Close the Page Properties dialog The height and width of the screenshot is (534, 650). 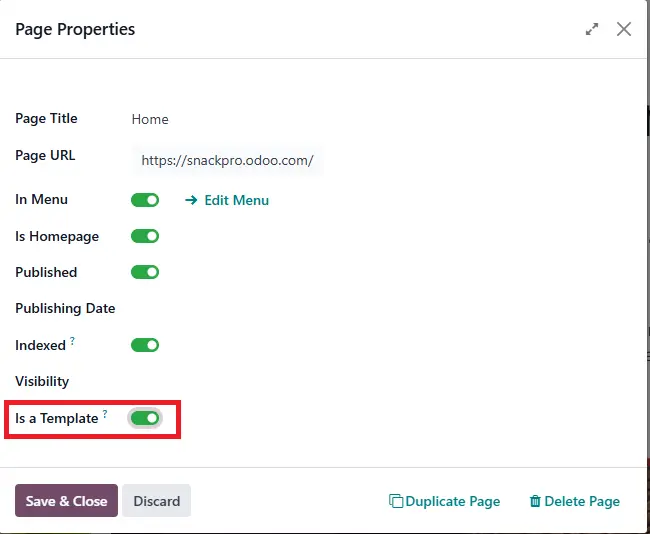(x=623, y=29)
